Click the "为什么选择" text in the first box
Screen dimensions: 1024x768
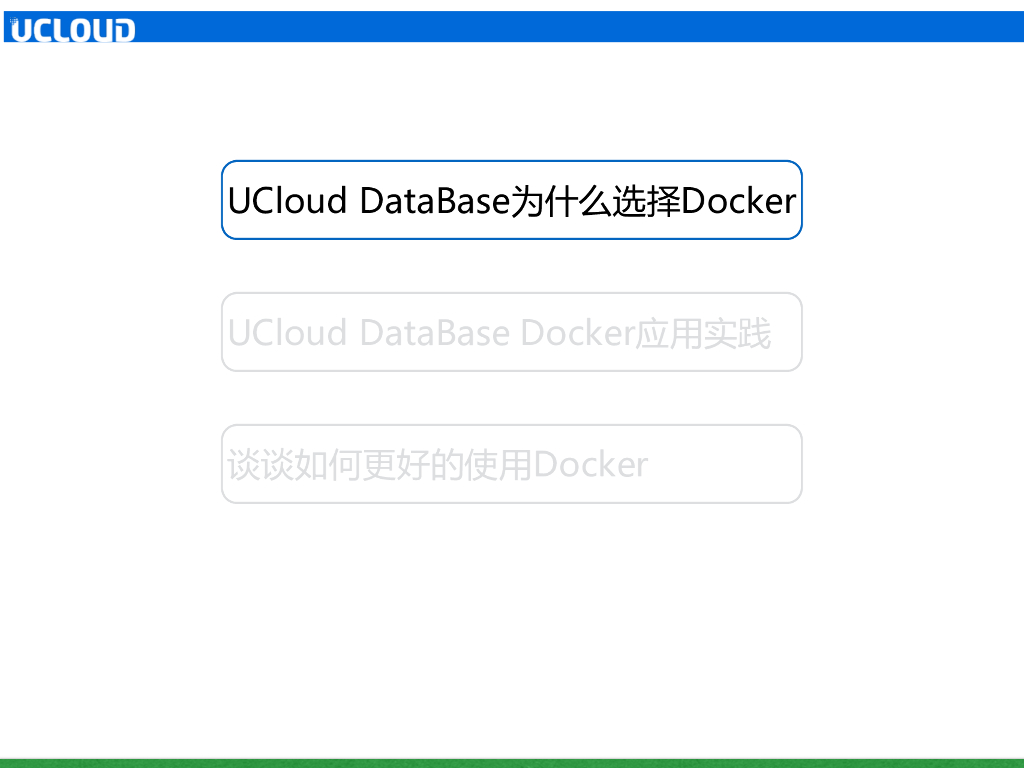[x=596, y=201]
